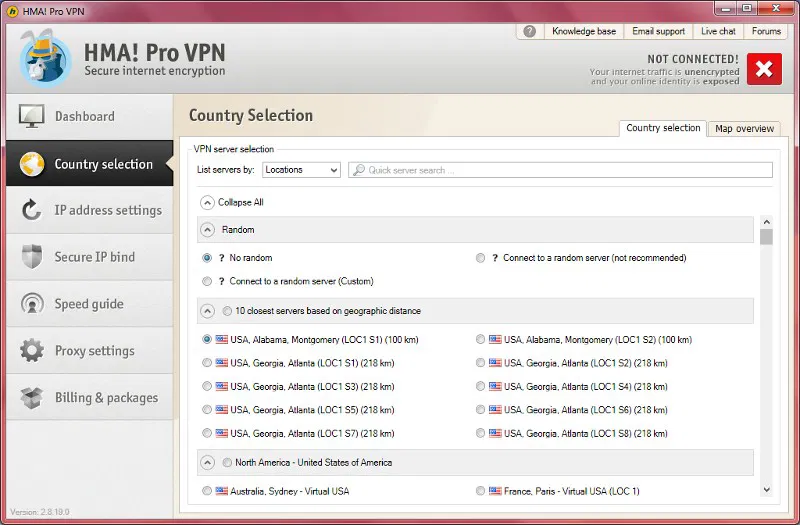Viewport: 800px width, 525px height.
Task: Click the red disconnected status X icon
Action: coord(764,69)
